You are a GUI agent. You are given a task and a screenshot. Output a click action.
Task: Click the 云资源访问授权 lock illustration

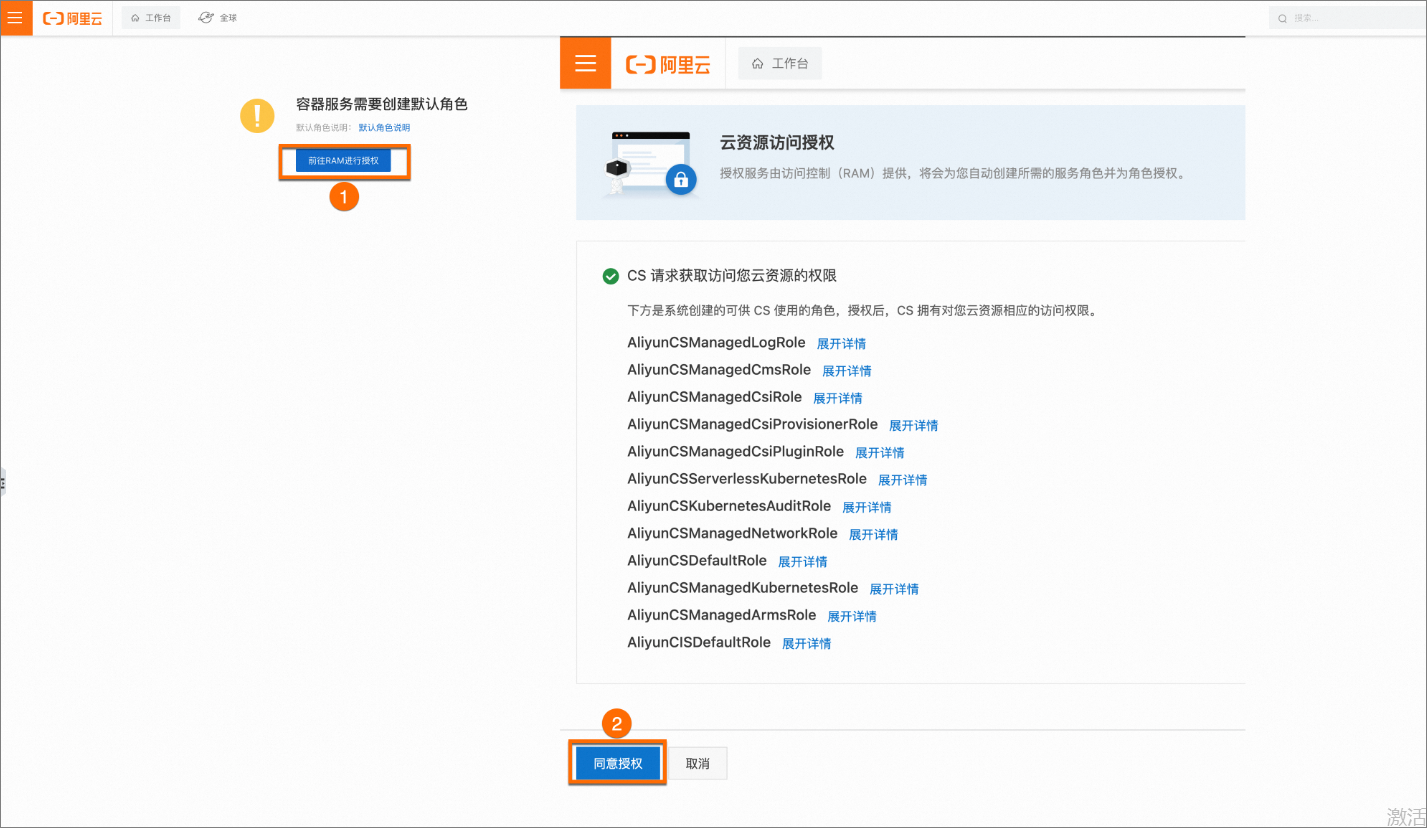[x=650, y=163]
